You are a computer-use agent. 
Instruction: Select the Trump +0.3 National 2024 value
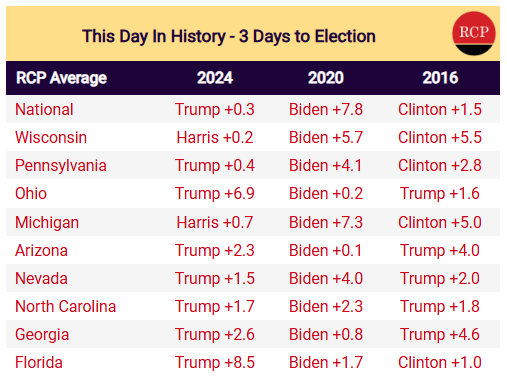[x=215, y=109]
